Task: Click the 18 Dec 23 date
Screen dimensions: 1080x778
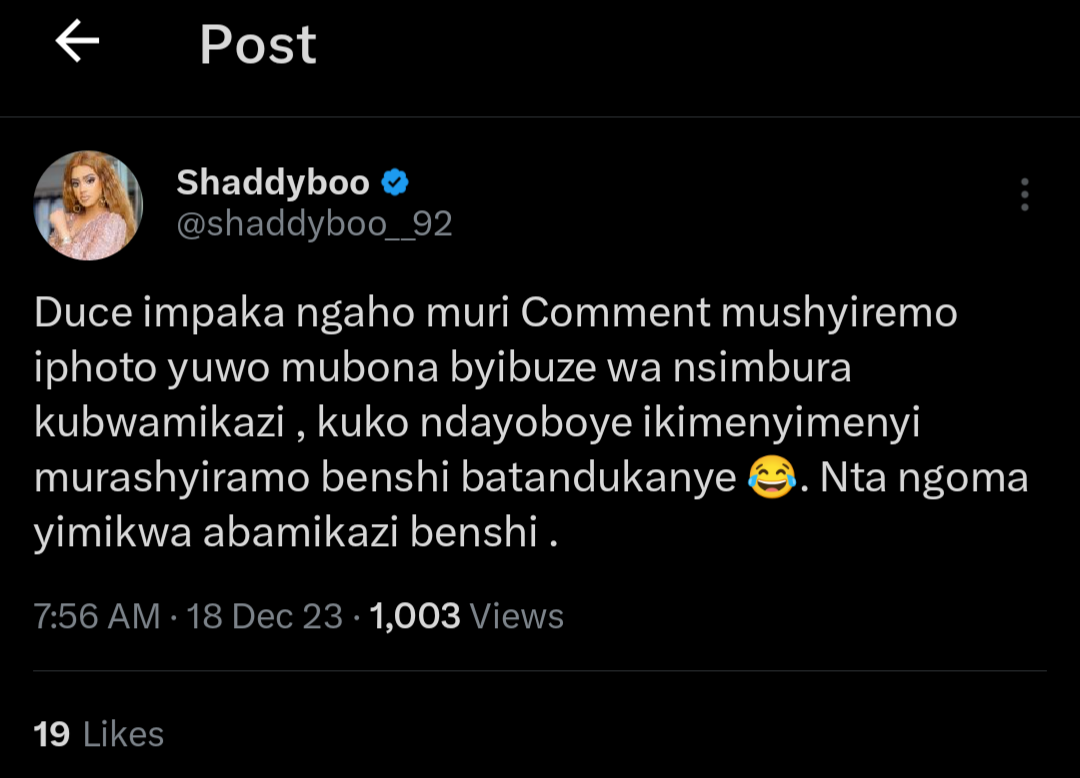Action: 265,616
